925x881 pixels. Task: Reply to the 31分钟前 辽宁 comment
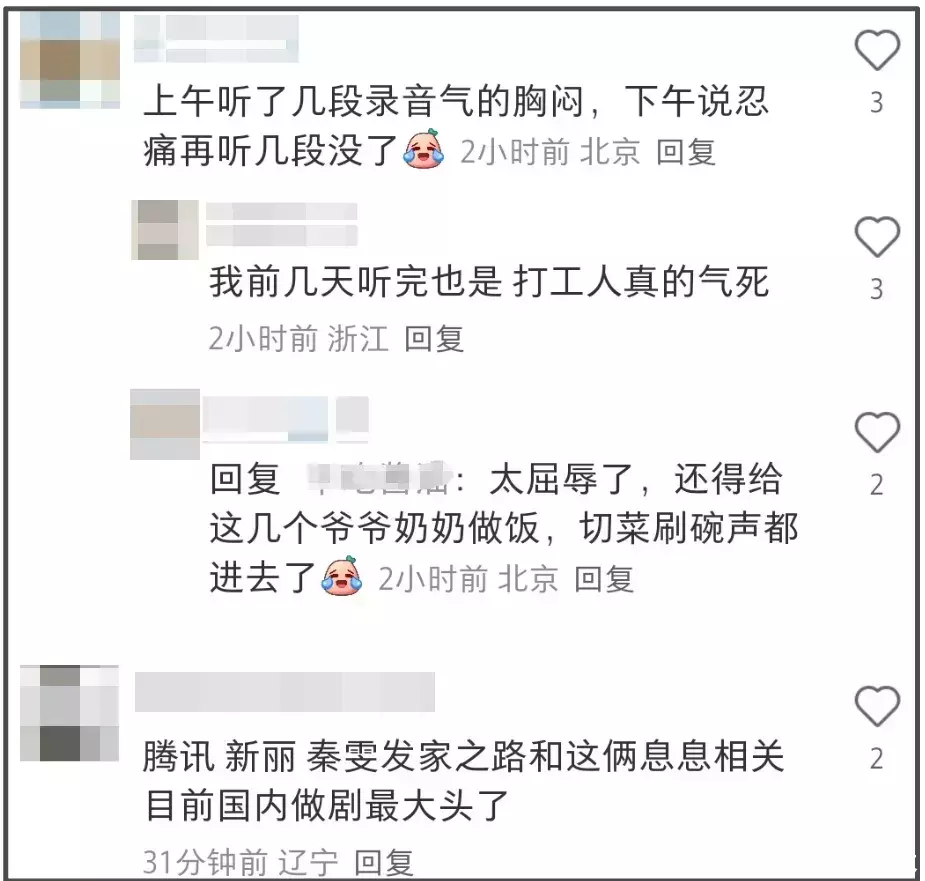tap(383, 863)
